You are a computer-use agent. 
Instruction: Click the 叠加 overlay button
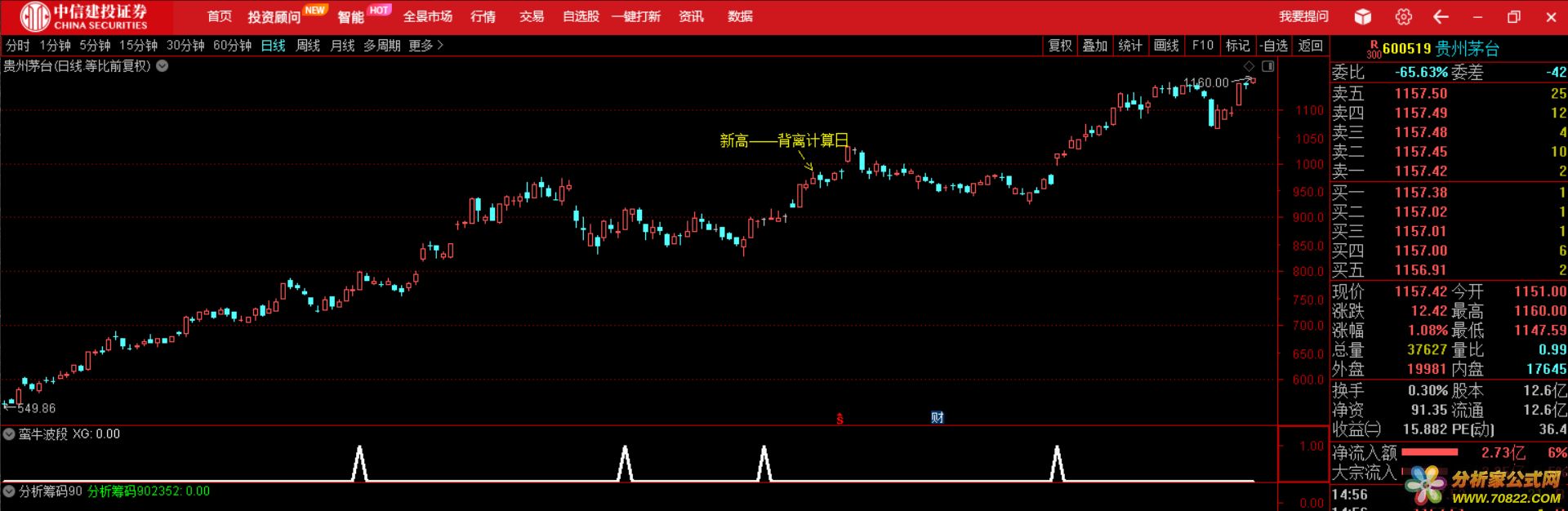(1095, 46)
